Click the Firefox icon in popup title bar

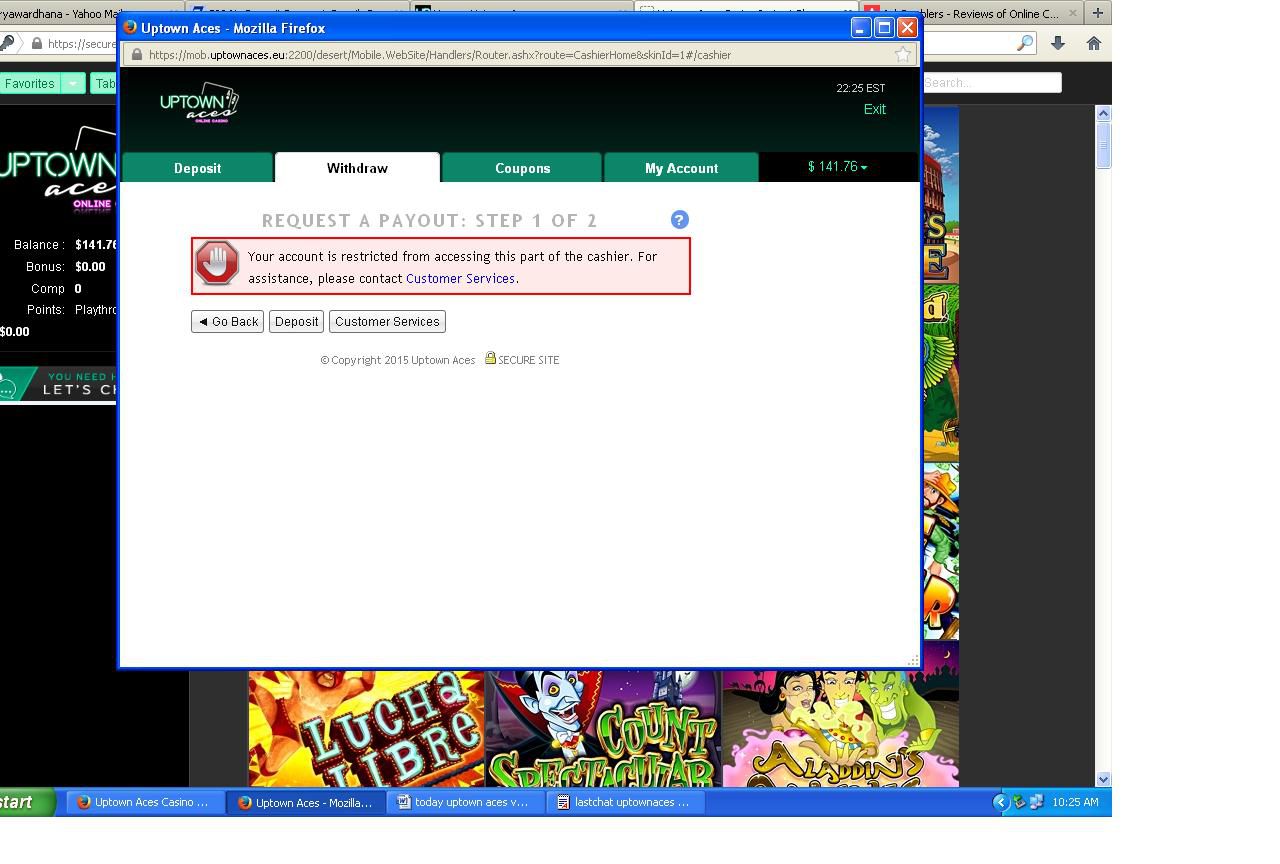point(130,27)
